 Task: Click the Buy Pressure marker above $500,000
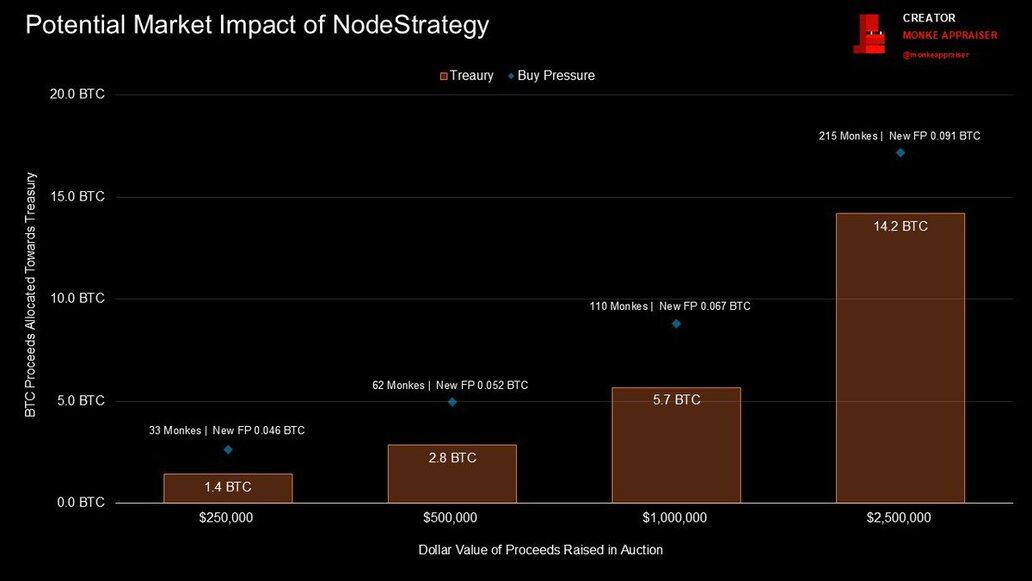[452, 402]
